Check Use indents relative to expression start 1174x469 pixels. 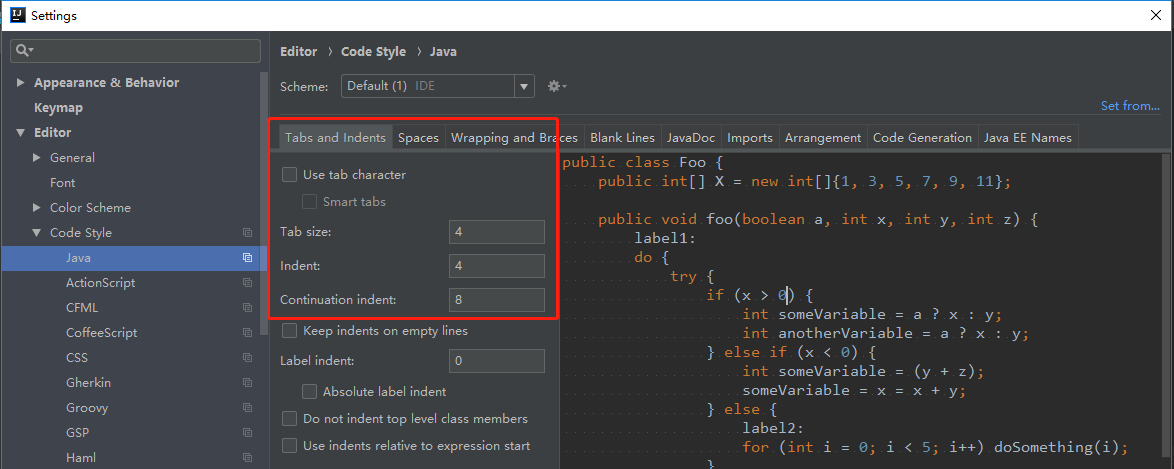289,446
